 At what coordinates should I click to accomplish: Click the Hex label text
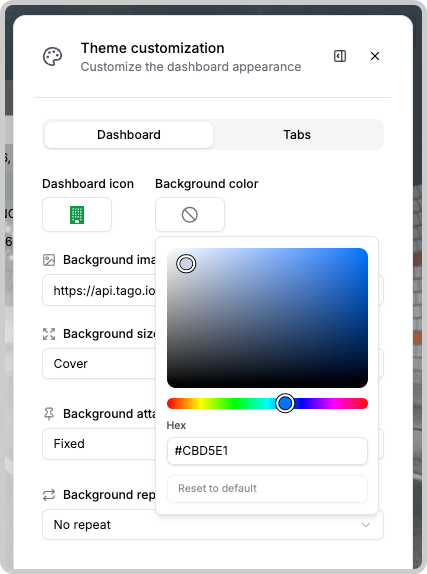pos(176,425)
